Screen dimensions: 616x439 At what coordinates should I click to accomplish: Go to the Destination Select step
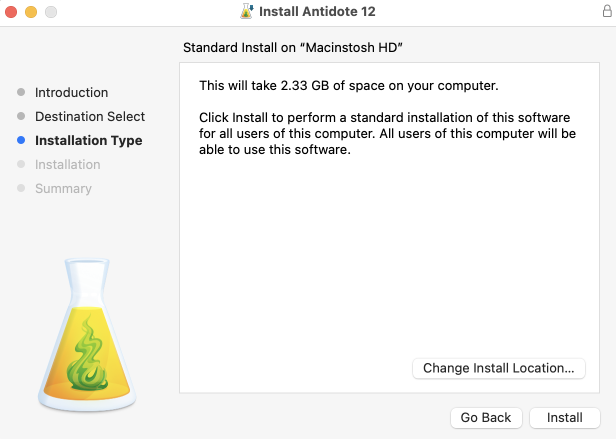point(90,117)
